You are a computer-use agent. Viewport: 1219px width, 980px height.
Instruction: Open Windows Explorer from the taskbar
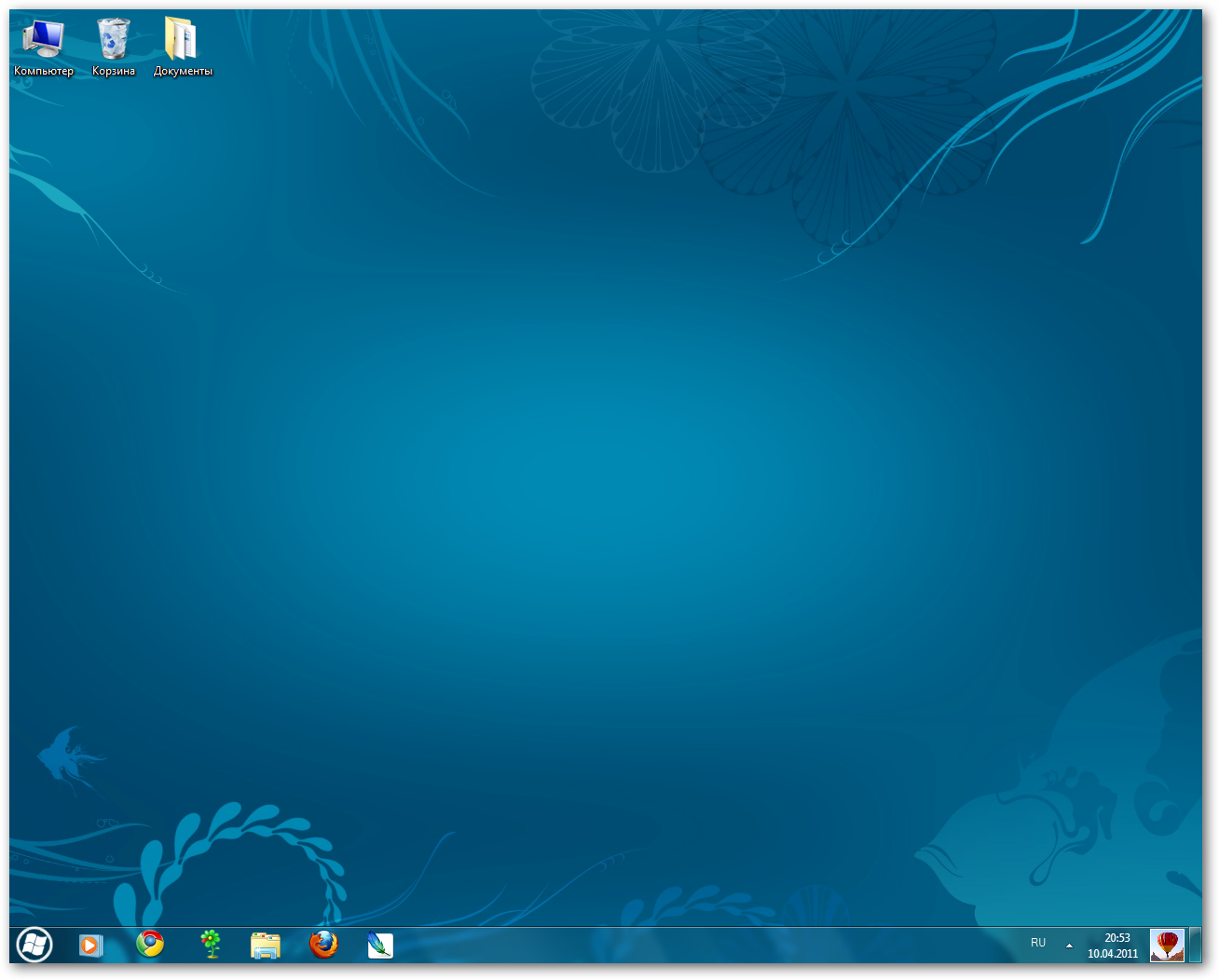point(266,945)
